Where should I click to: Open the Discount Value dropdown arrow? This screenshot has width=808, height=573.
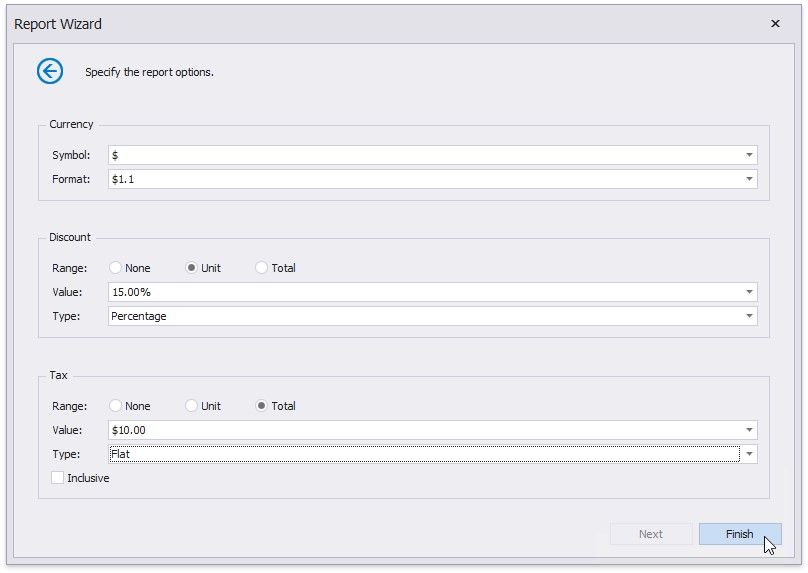(748, 292)
